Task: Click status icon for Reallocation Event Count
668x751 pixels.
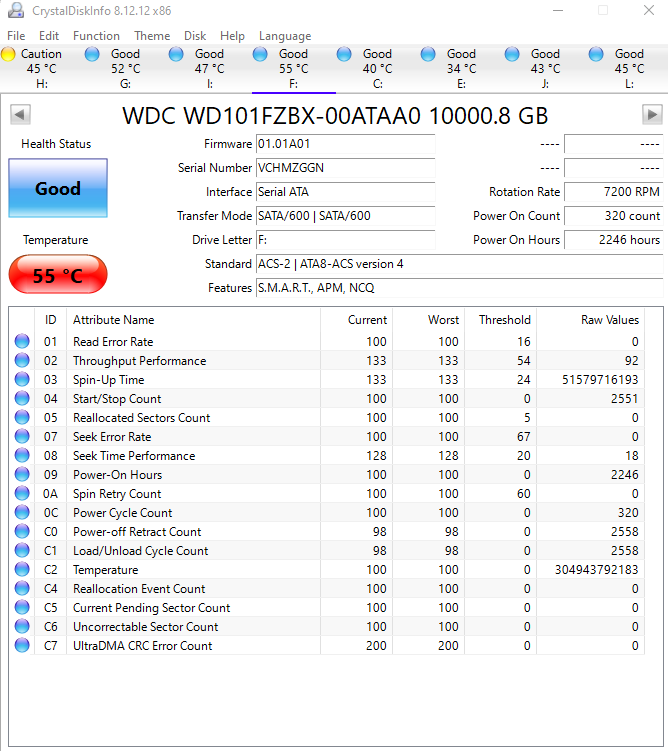Action: [22, 588]
